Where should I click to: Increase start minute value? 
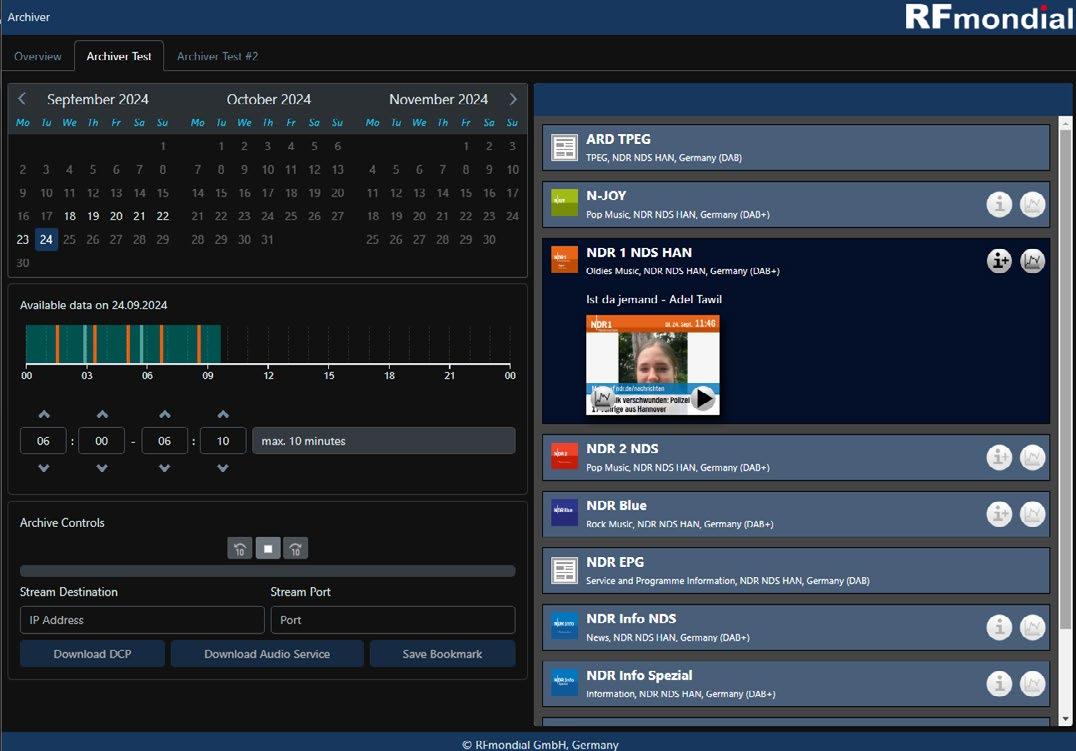pos(102,414)
